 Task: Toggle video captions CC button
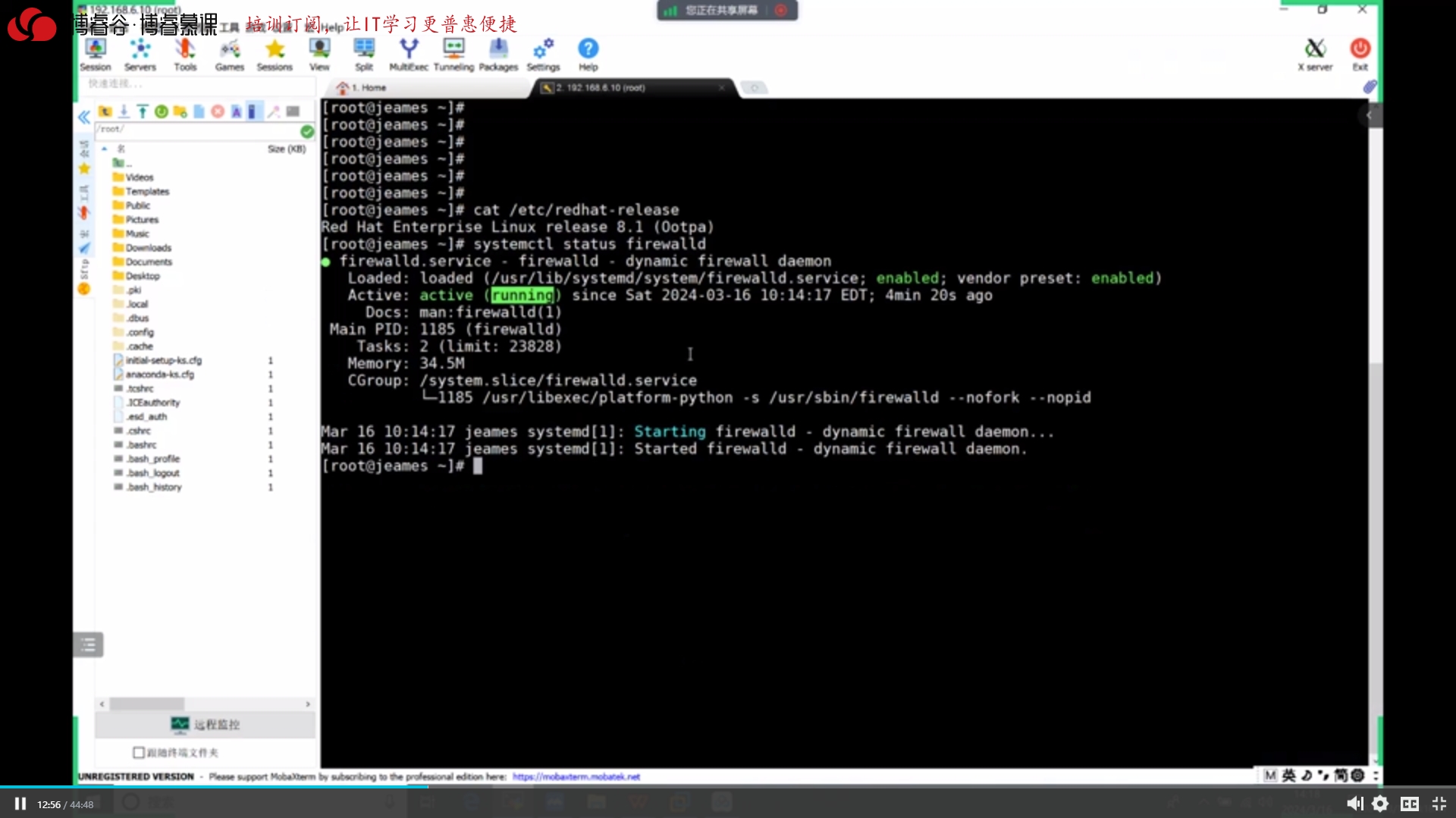coord(1410,804)
